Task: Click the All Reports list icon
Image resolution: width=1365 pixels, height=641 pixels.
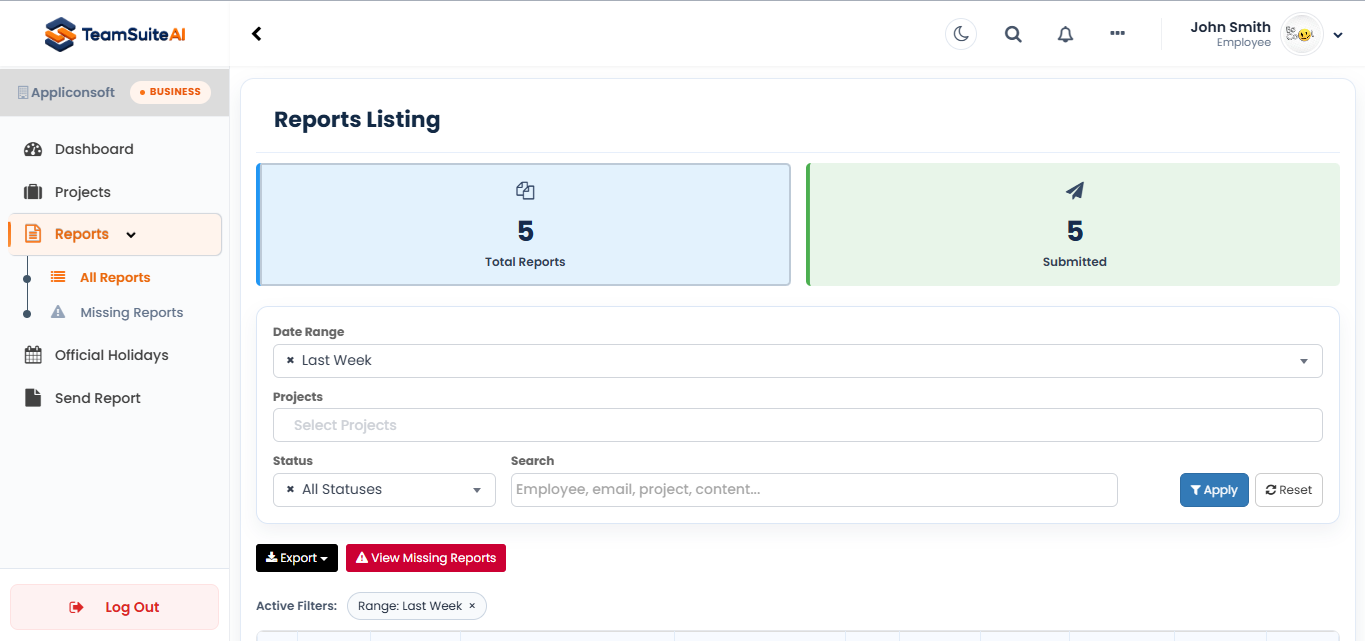Action: (58, 277)
